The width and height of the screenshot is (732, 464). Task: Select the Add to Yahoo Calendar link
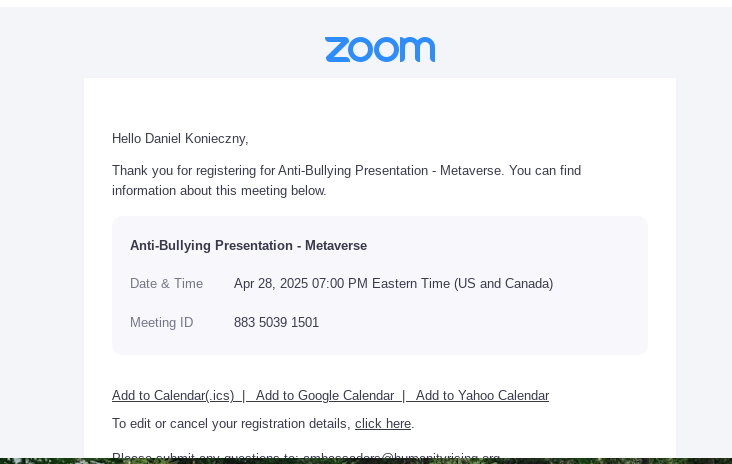point(482,396)
